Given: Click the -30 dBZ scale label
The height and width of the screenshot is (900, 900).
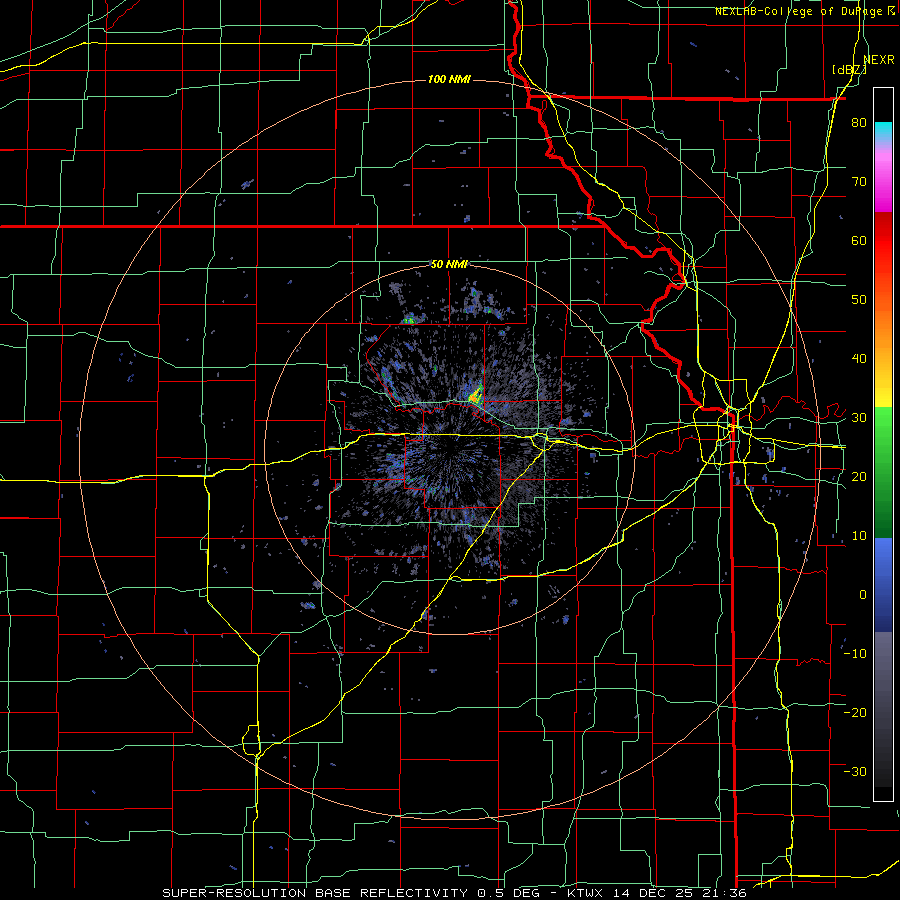Looking at the screenshot, I should coord(855,771).
